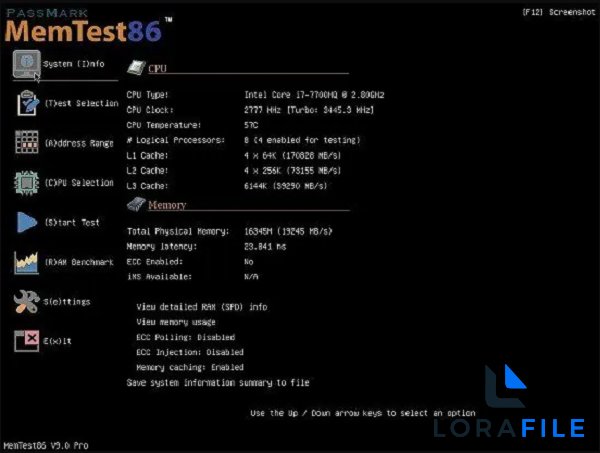Click the CPU Type: label
Viewport: 600px width, 453px height.
pos(147,95)
